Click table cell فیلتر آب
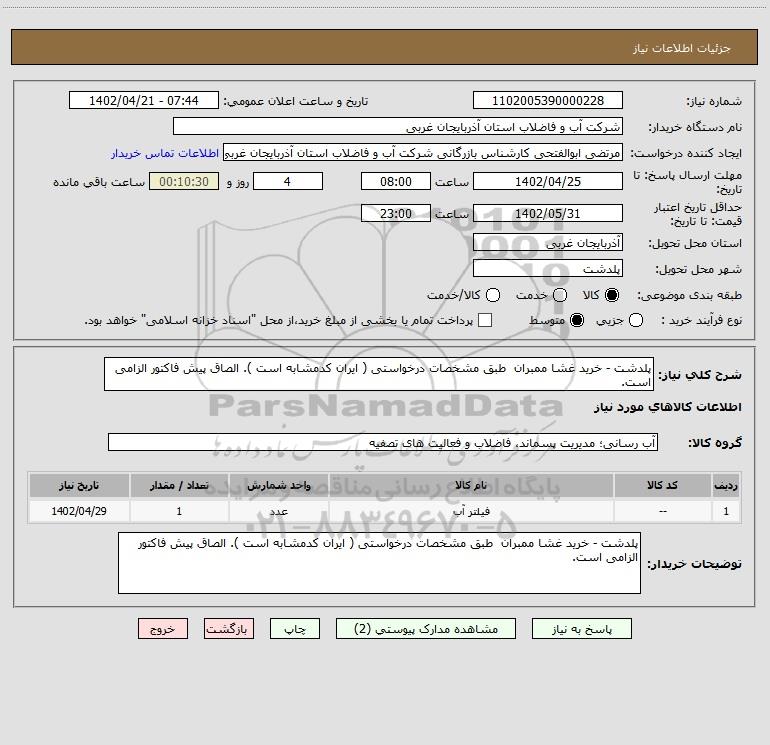This screenshot has height=745, width=770. point(471,511)
